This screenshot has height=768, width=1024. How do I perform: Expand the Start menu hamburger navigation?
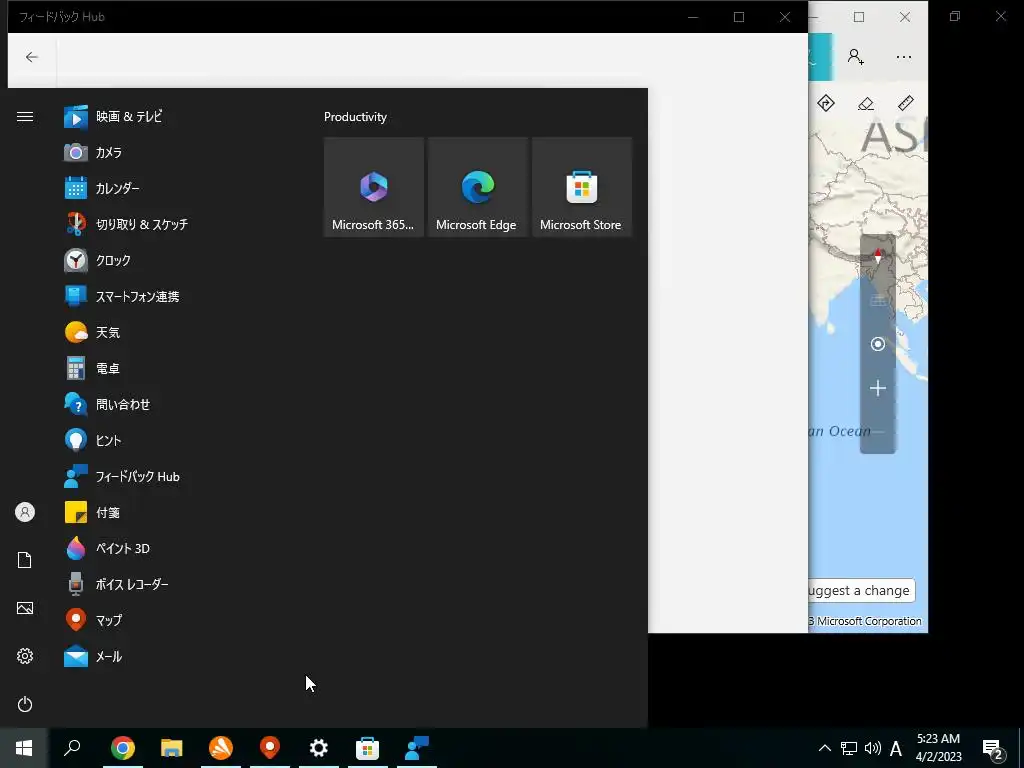click(x=25, y=117)
